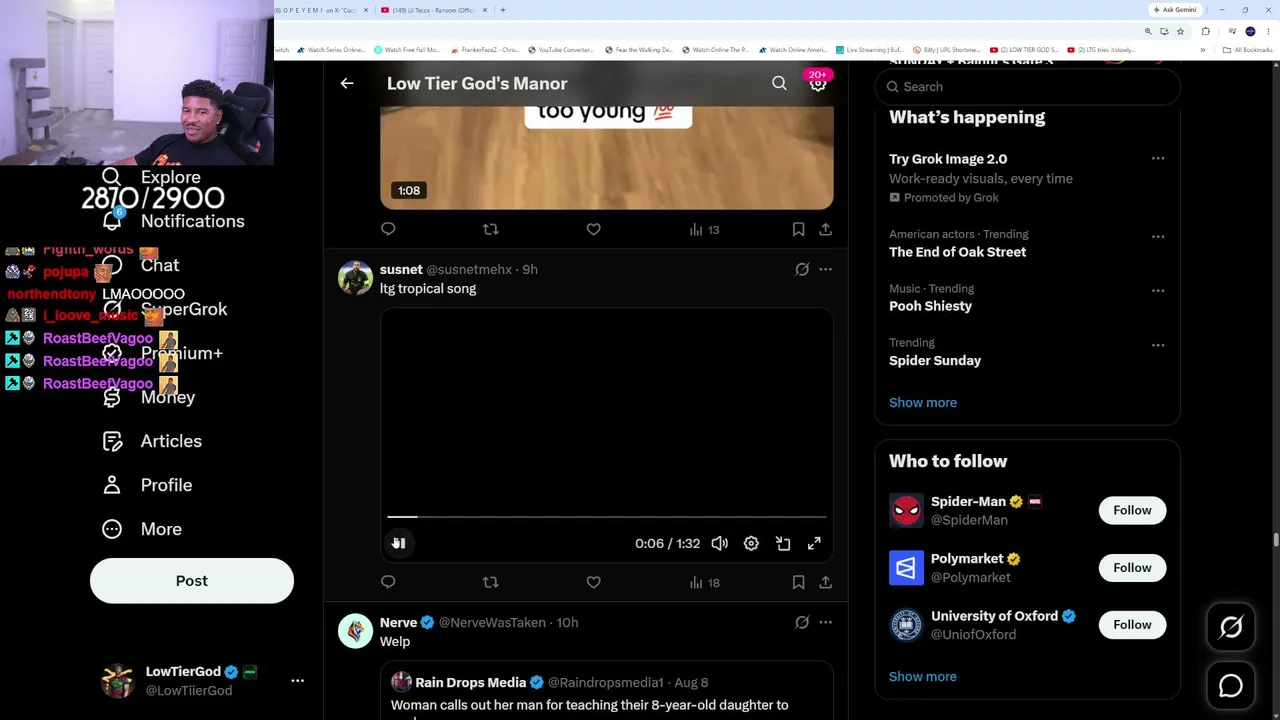
Task: Open the Spider-Man profile avatar
Action: coord(906,510)
